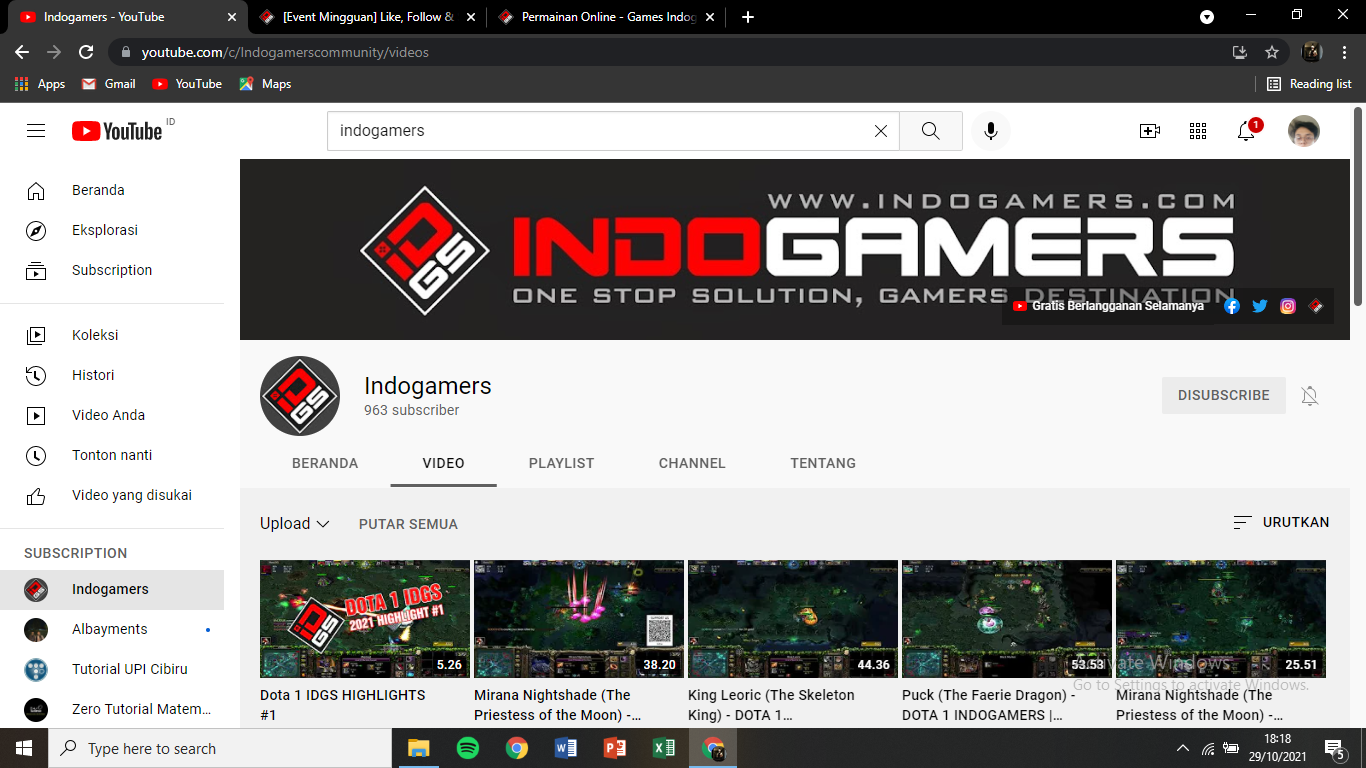This screenshot has width=1366, height=768.
Task: Open the account avatar menu
Action: (1304, 131)
